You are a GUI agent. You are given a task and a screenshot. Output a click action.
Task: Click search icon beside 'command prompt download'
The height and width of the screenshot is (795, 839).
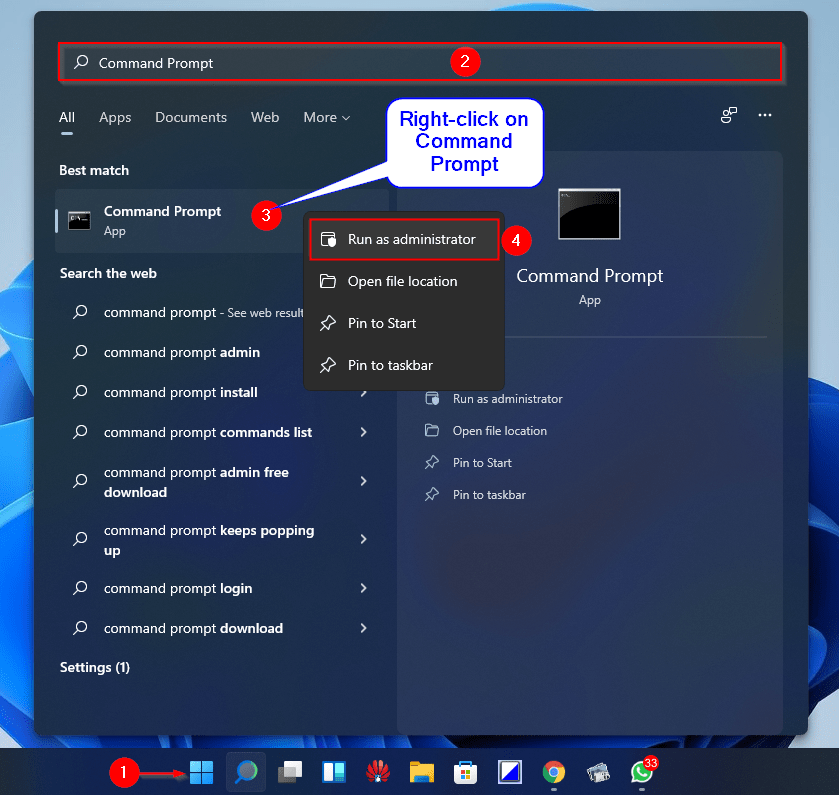pyautogui.click(x=80, y=628)
